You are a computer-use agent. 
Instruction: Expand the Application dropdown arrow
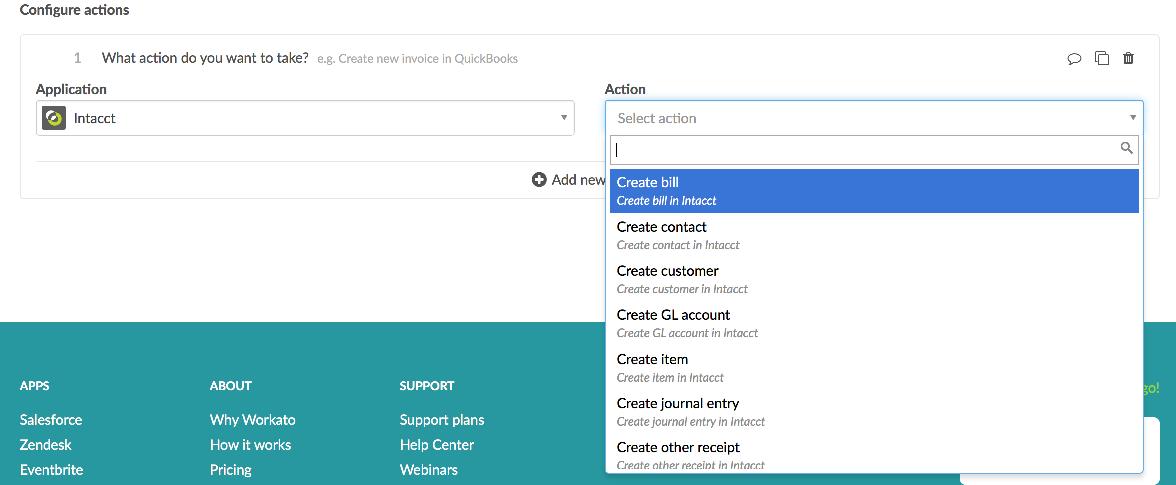point(564,118)
